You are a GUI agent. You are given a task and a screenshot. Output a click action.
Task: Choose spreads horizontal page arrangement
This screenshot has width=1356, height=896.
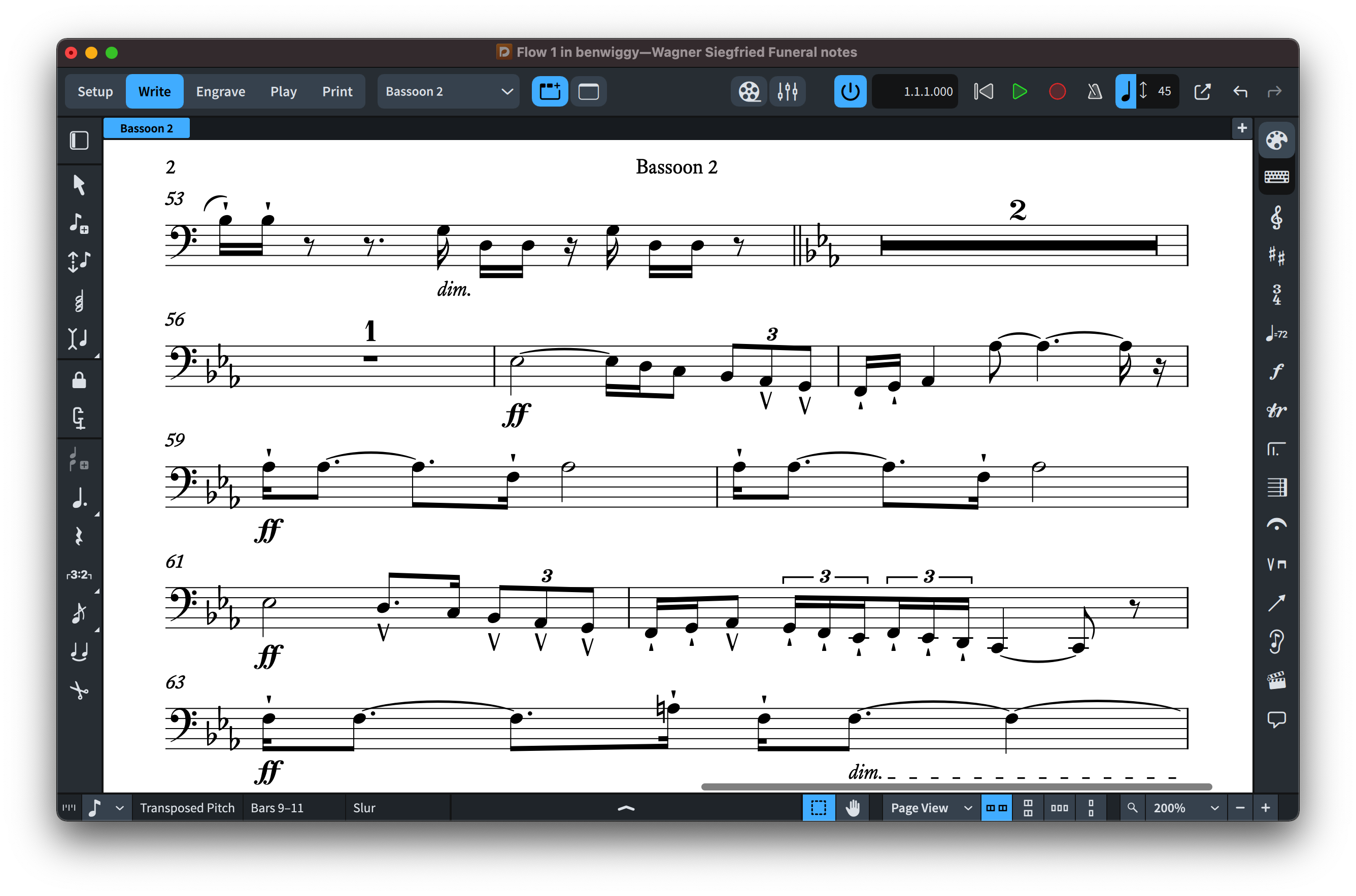coord(997,807)
